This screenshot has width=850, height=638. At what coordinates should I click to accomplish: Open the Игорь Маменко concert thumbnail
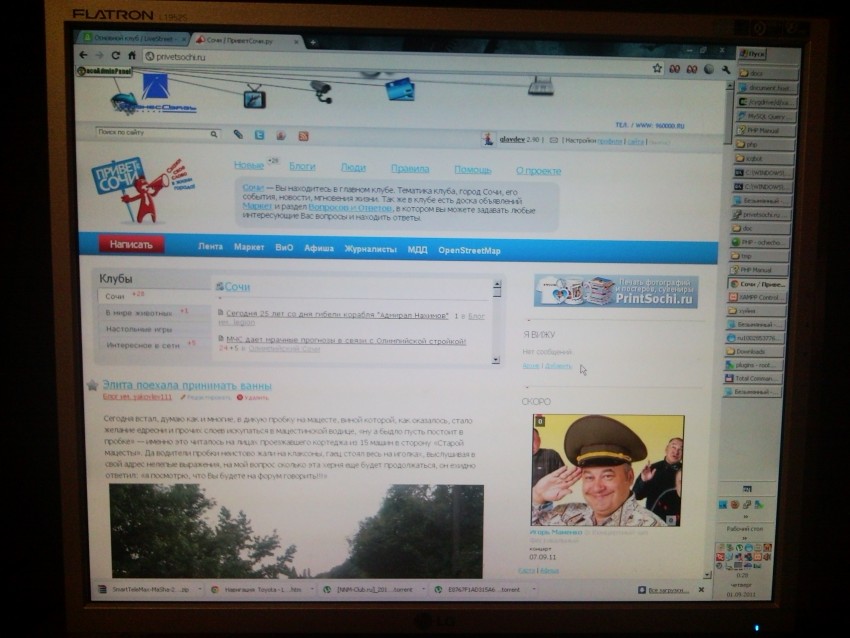[607, 470]
